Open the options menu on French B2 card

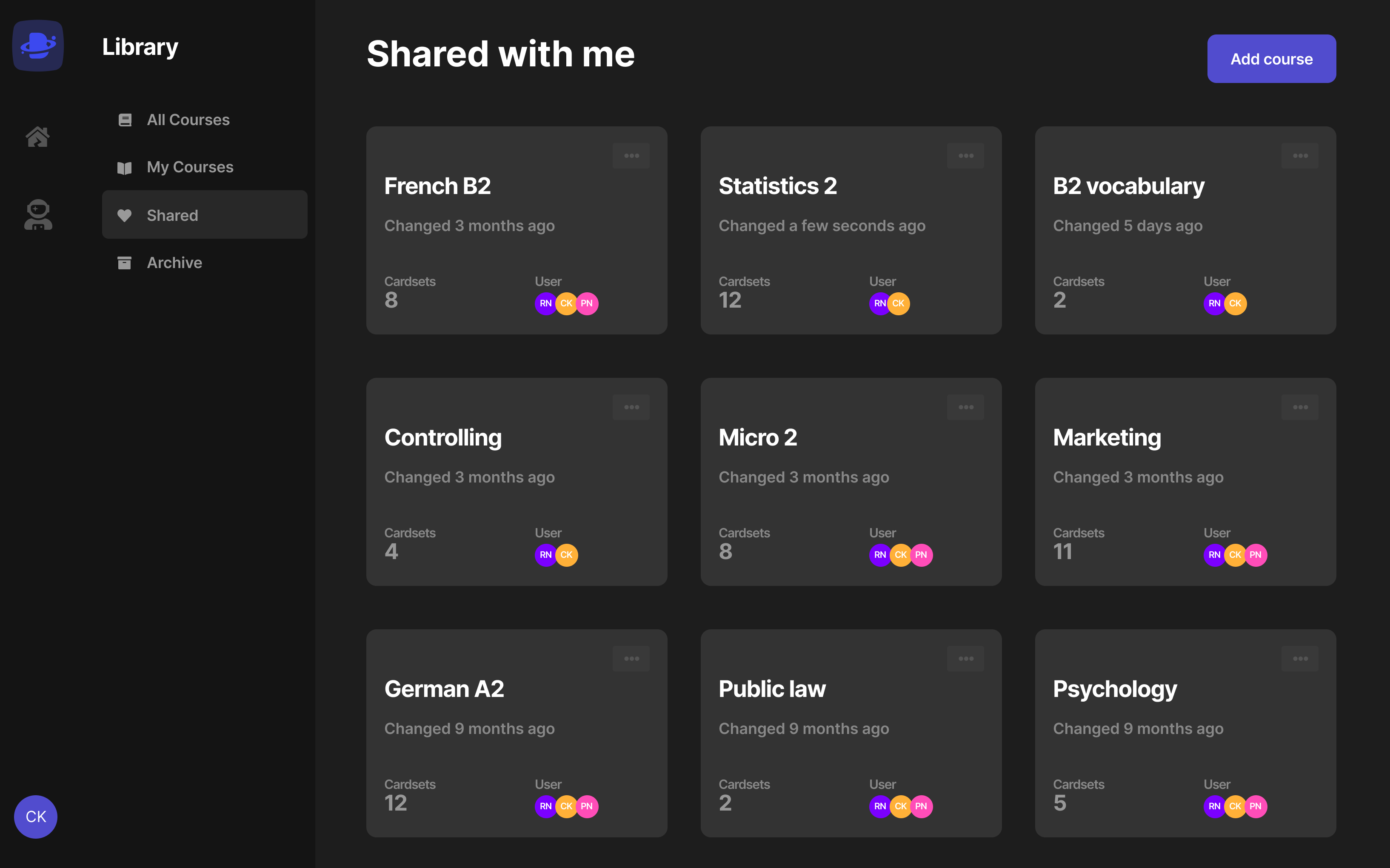pyautogui.click(x=631, y=156)
